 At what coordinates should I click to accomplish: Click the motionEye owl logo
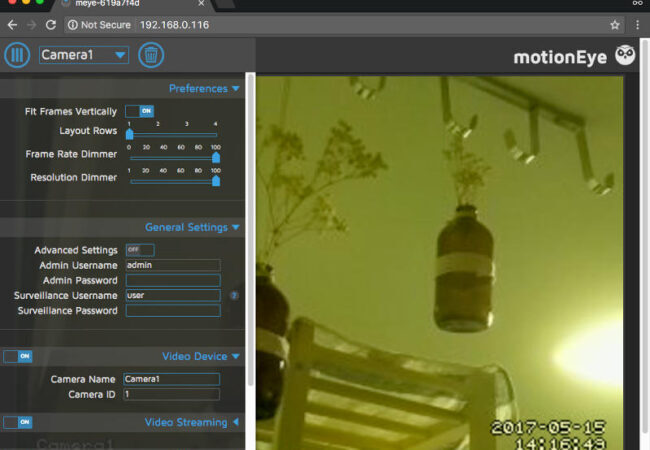[x=625, y=55]
